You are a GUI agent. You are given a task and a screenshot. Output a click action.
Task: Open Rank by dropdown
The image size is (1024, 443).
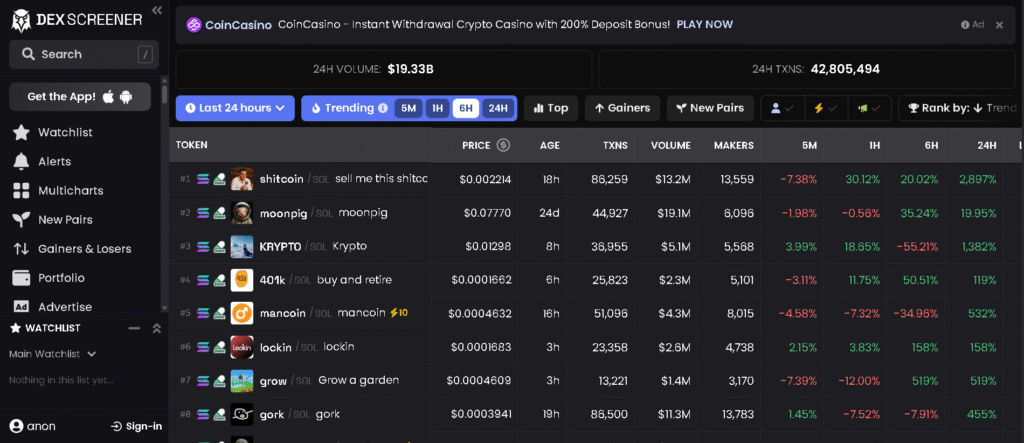tap(961, 108)
